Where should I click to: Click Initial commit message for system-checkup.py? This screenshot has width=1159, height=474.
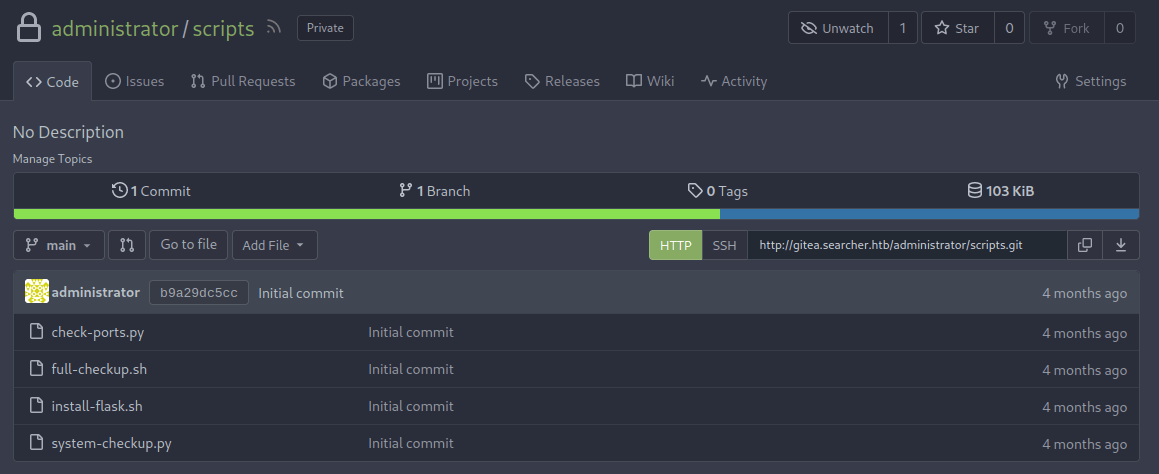tap(411, 443)
